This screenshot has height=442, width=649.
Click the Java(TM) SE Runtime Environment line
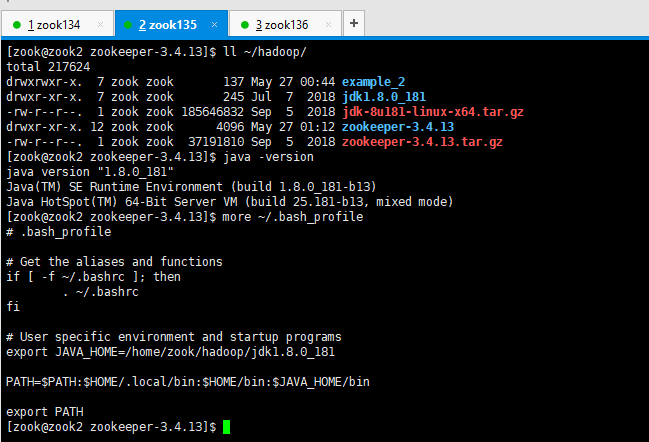point(191,187)
